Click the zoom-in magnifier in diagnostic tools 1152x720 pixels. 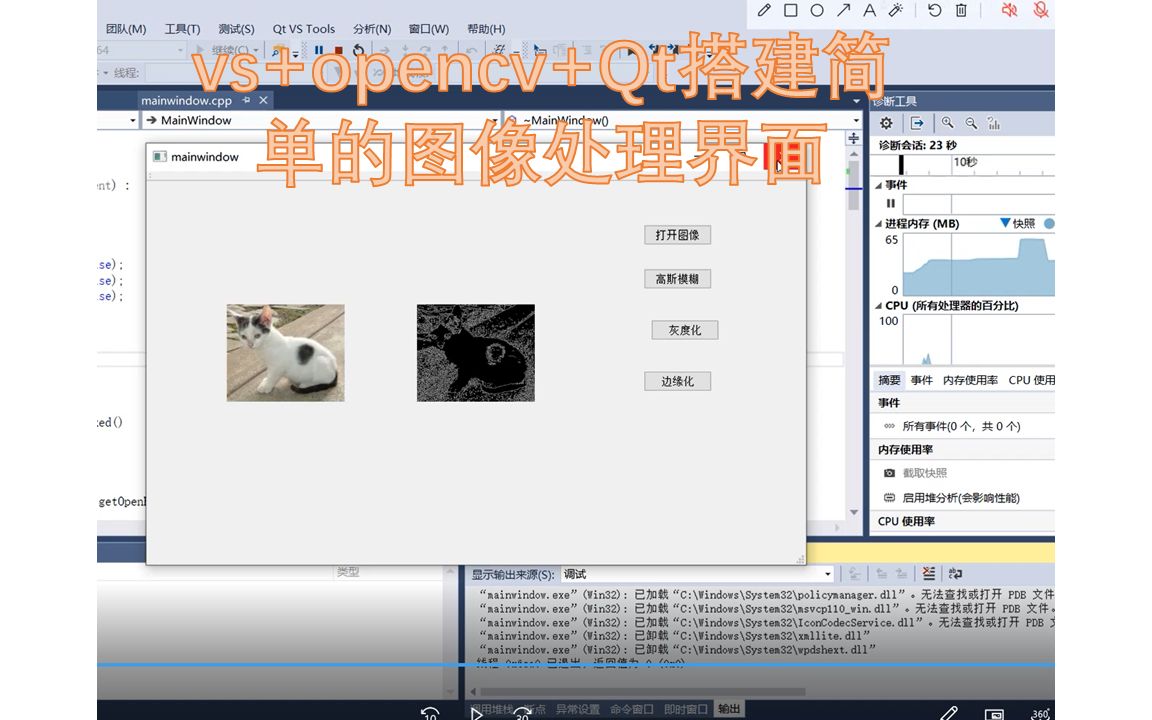point(946,122)
